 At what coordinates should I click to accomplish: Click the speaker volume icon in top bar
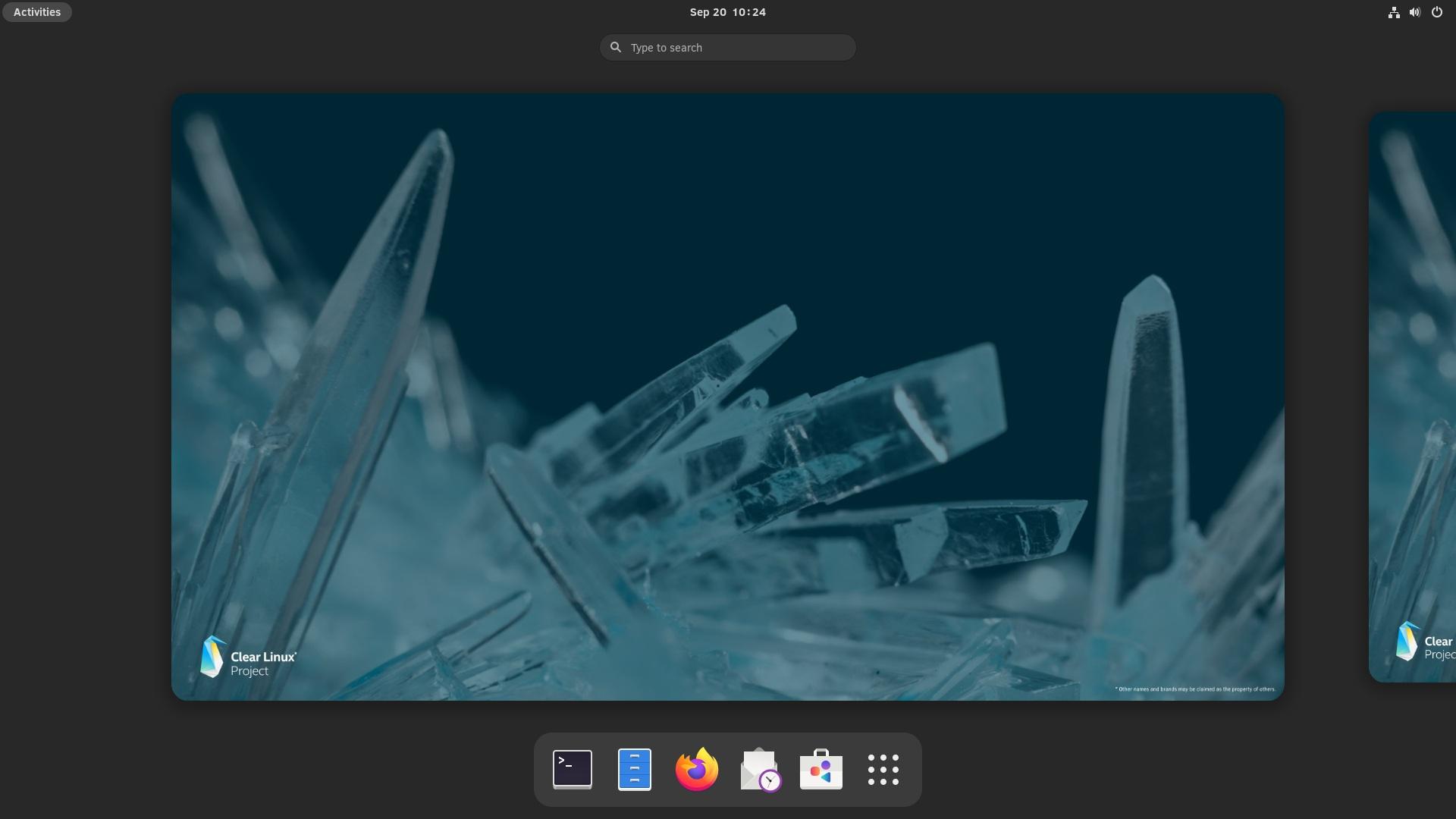1414,12
